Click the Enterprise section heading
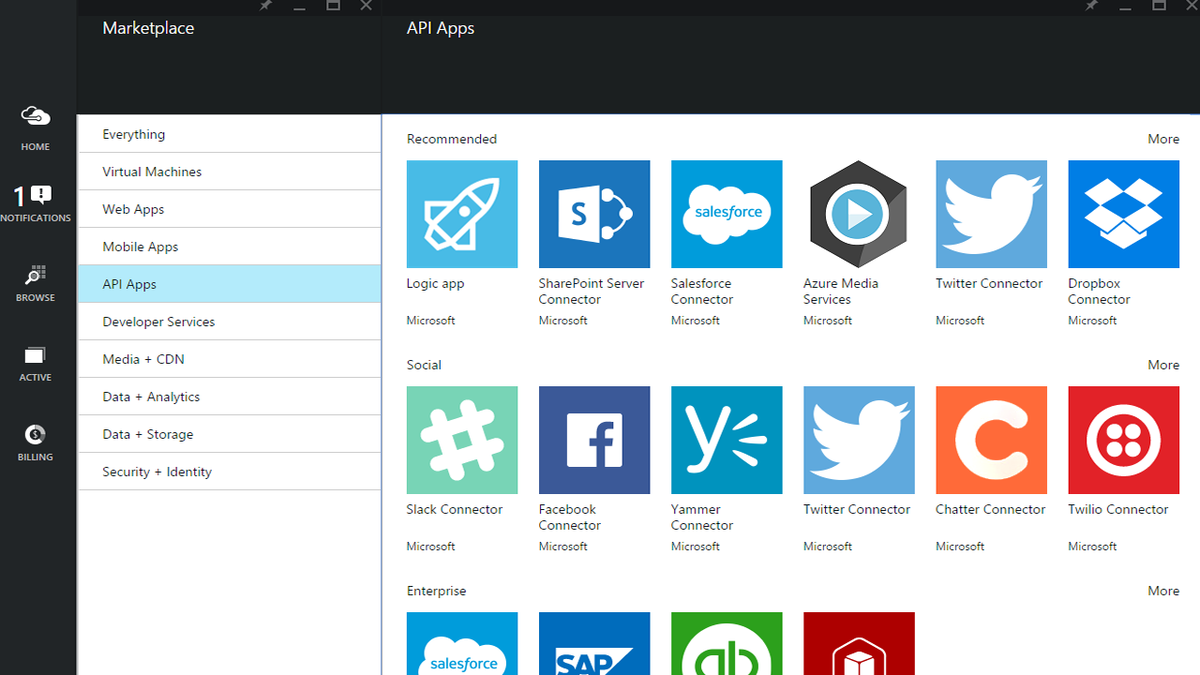 click(436, 591)
